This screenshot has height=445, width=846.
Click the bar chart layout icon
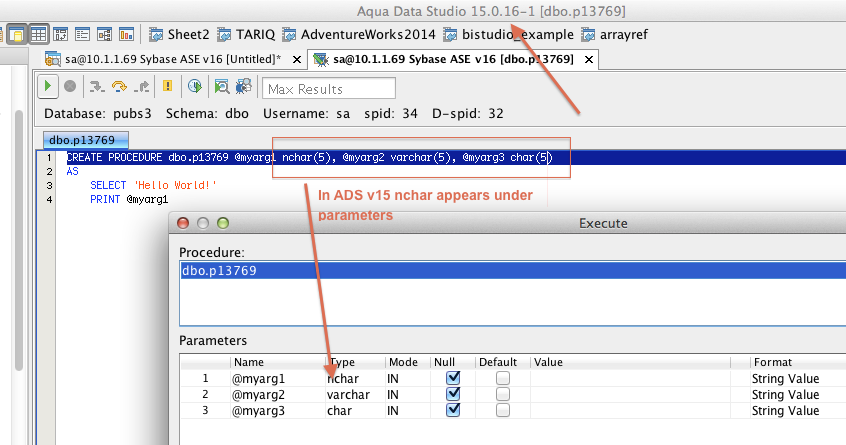click(x=126, y=35)
